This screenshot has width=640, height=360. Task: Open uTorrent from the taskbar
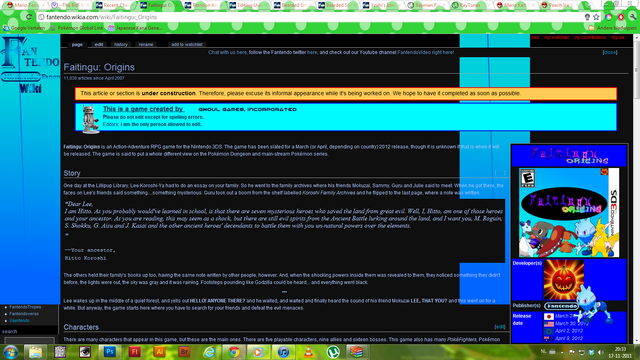[333, 352]
